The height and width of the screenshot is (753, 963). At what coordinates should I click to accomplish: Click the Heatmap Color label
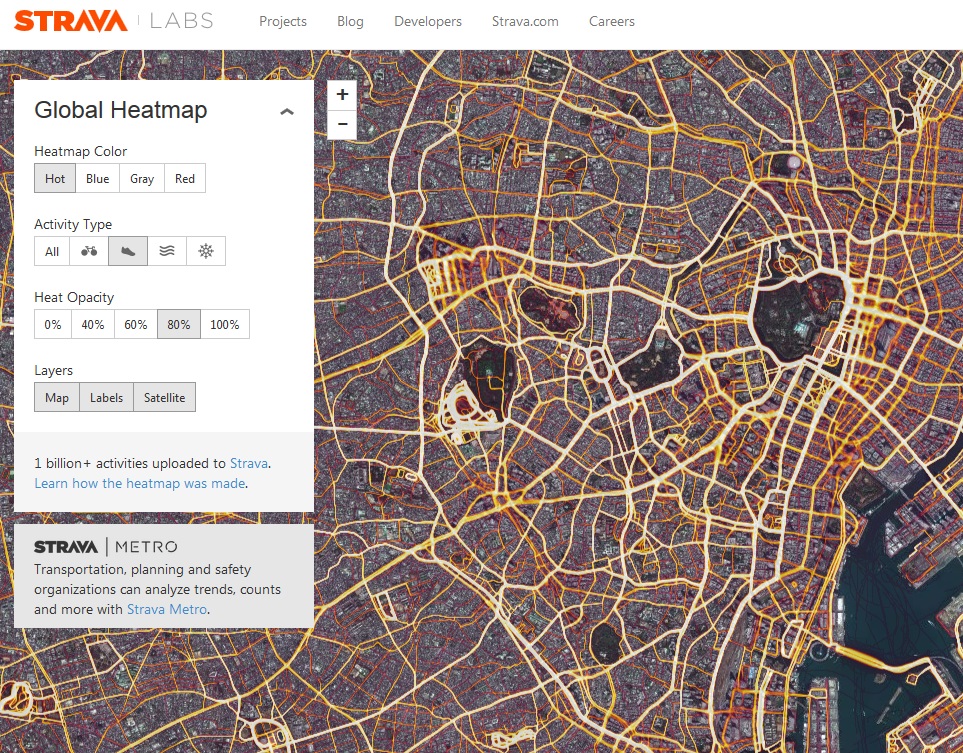[80, 151]
